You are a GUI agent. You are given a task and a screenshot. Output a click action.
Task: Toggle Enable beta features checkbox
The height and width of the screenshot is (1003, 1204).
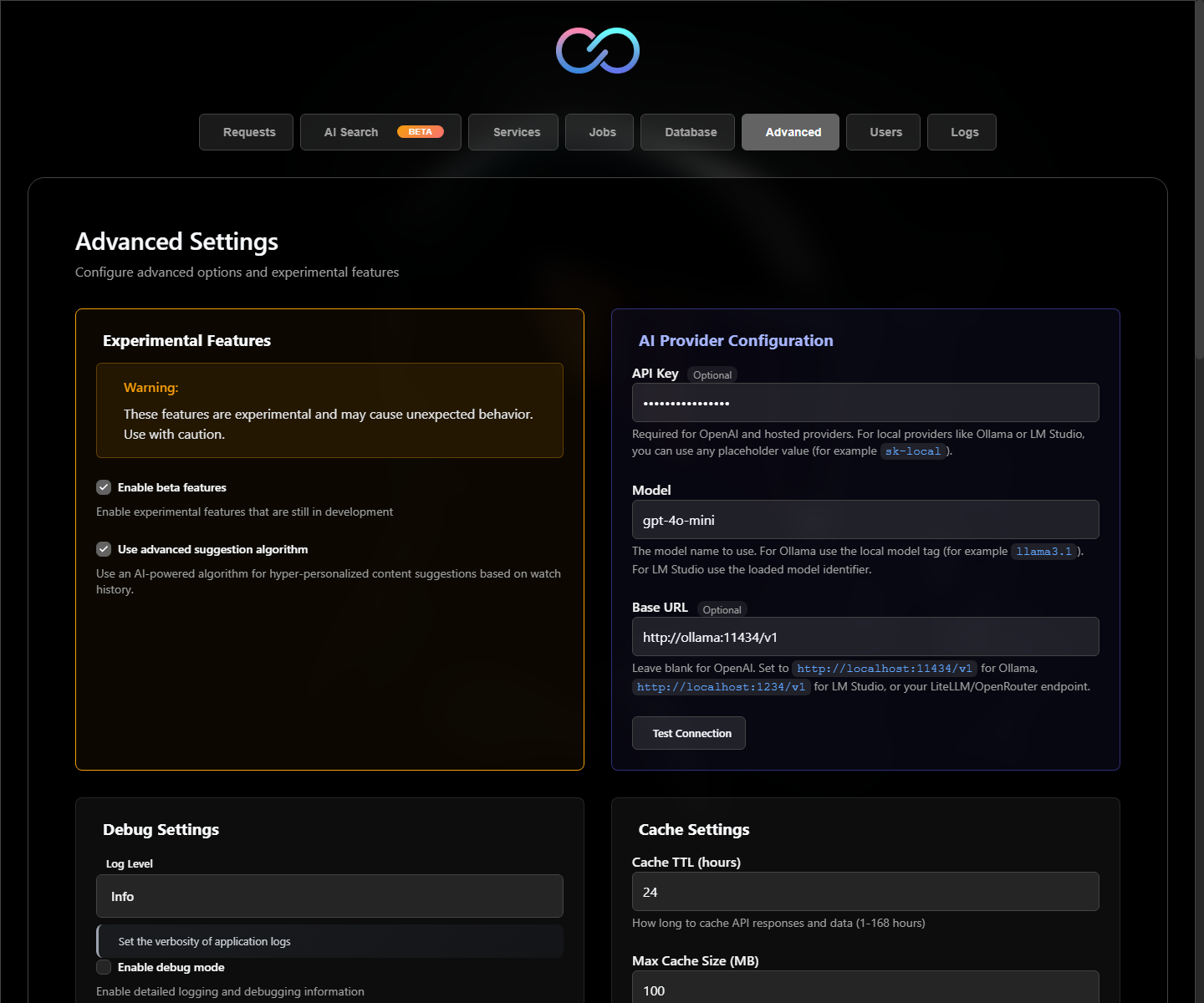pos(104,487)
